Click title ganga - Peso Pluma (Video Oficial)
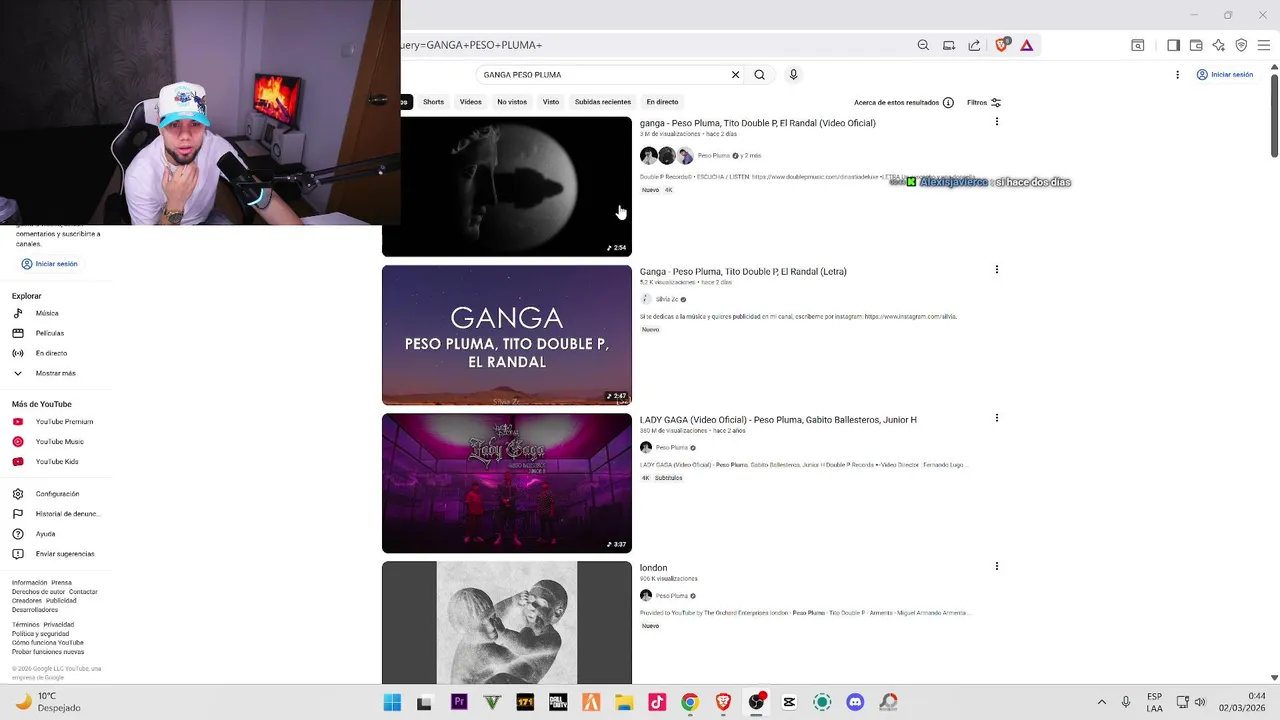1280x720 pixels. click(758, 123)
